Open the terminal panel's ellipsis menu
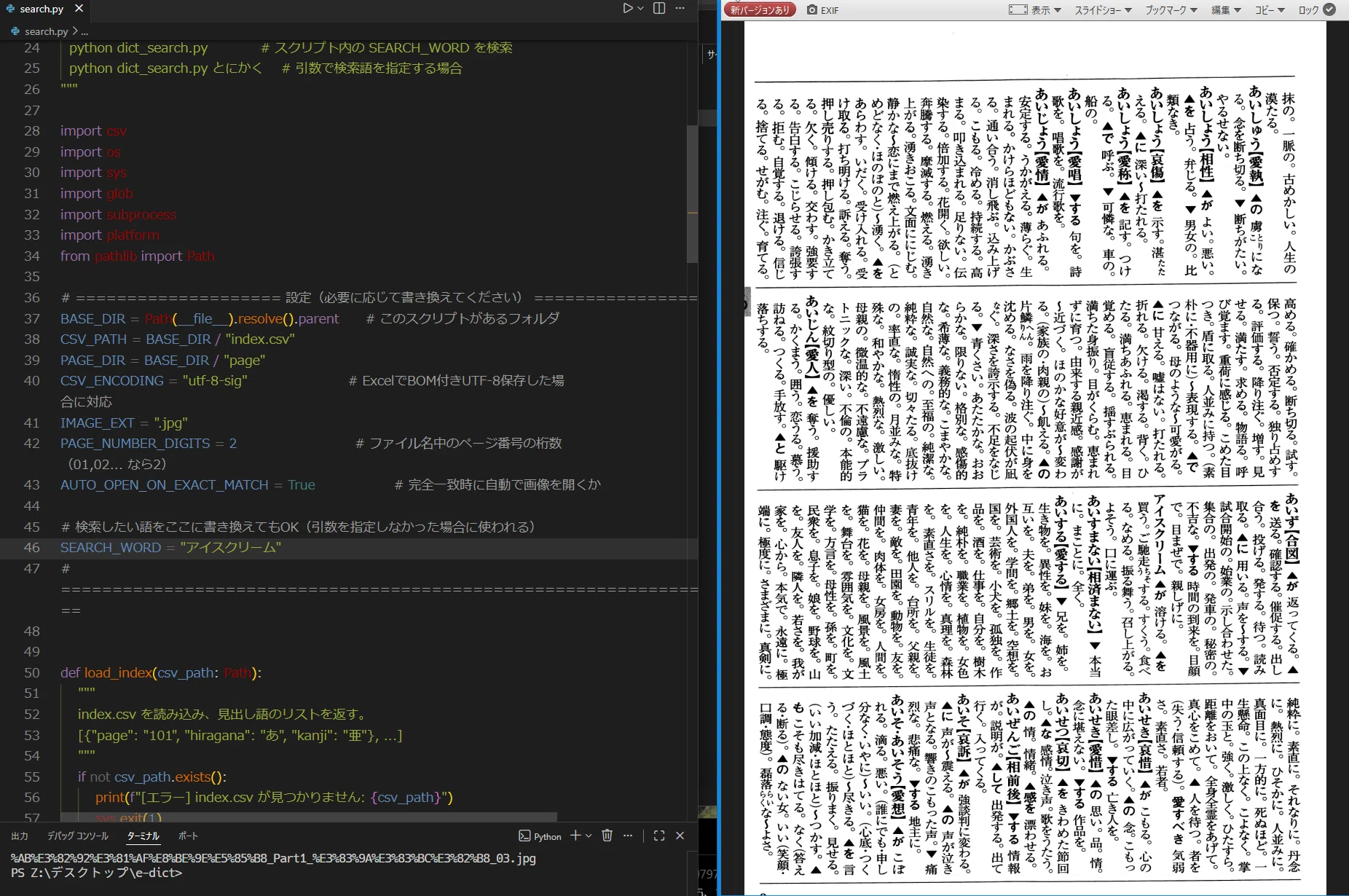The image size is (1349, 896). 628,836
